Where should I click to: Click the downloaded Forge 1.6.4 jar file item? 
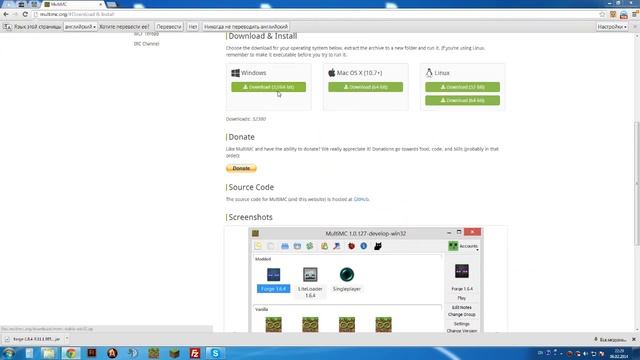click(x=33, y=339)
